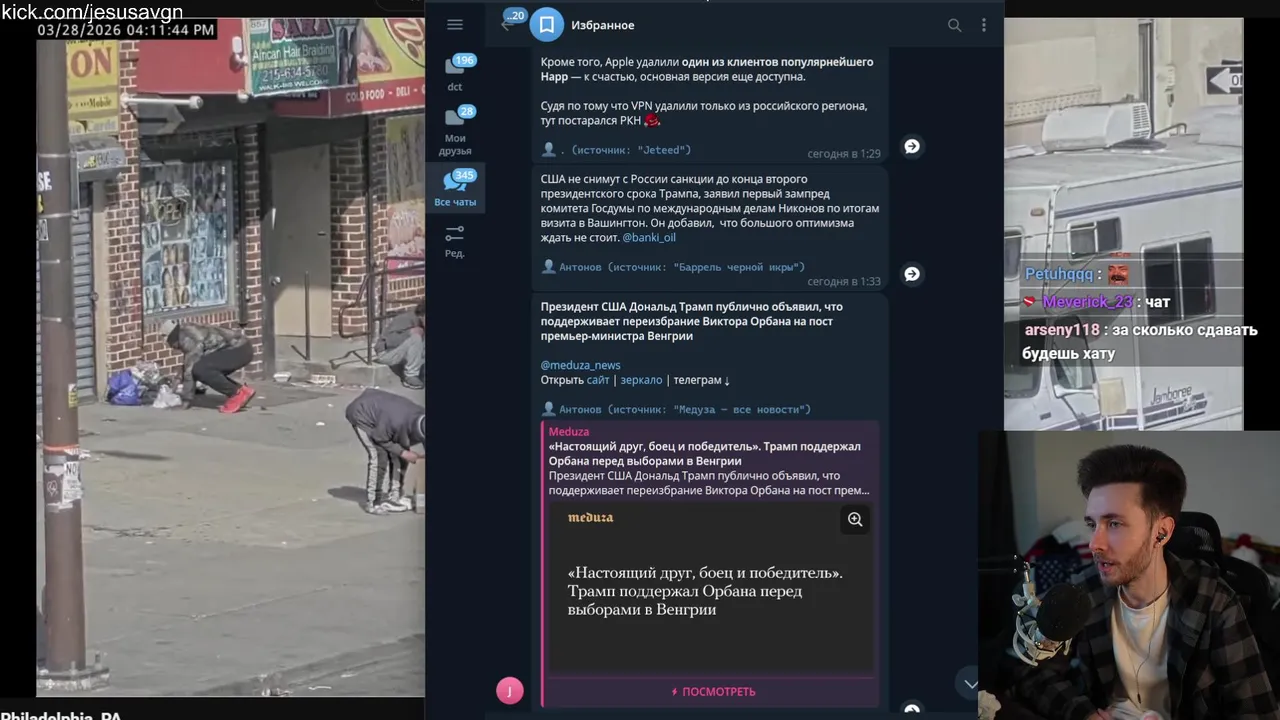Click the Petuhqqq username in stream chat
The height and width of the screenshot is (720, 1280).
click(x=1059, y=274)
